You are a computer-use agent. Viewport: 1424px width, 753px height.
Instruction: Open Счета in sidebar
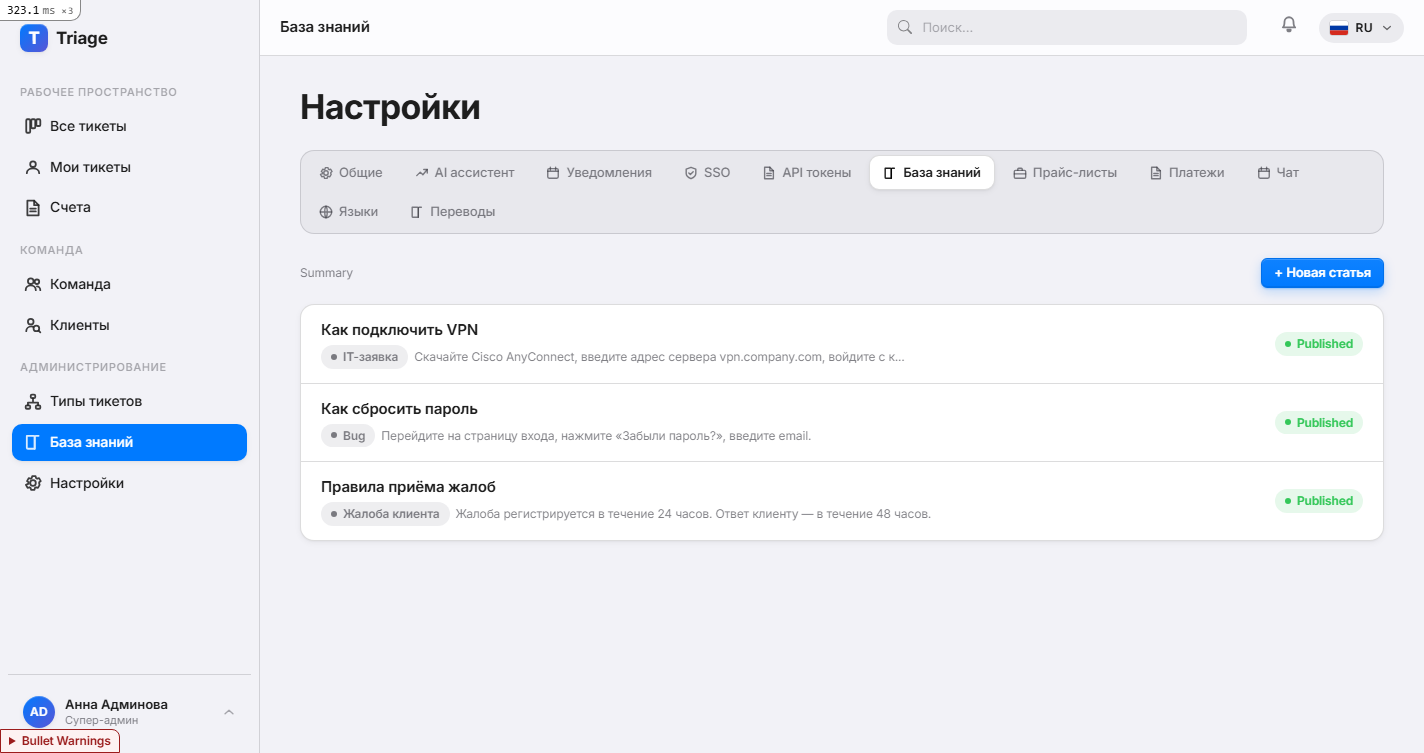pos(129,207)
